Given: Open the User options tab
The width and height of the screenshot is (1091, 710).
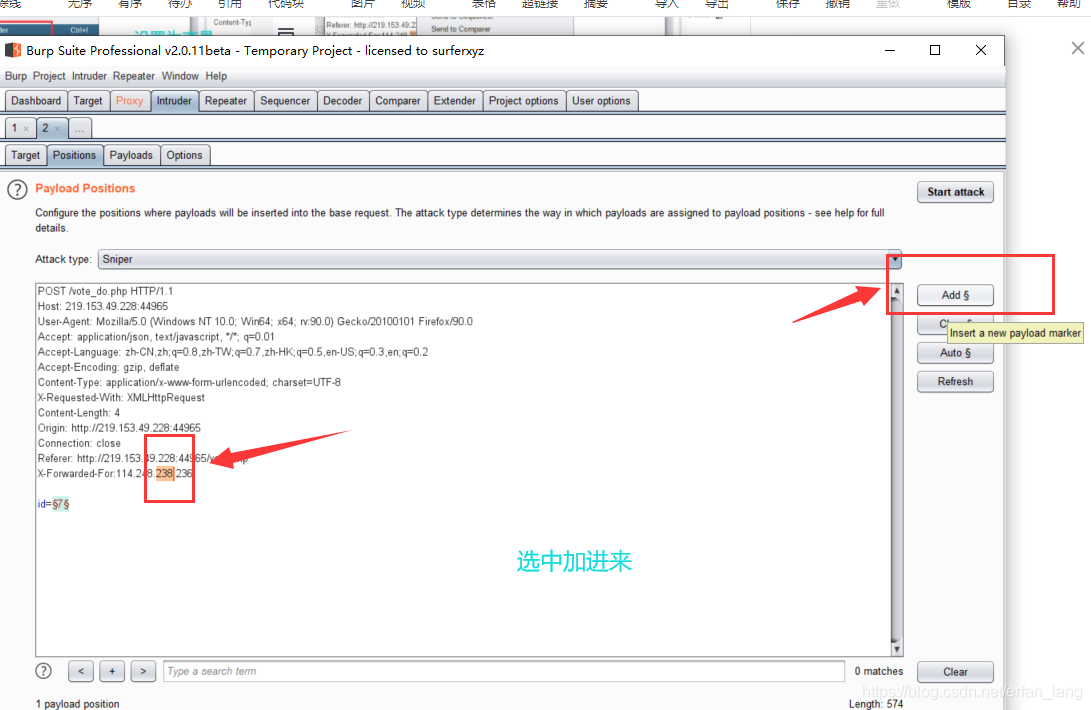Looking at the screenshot, I should 601,101.
